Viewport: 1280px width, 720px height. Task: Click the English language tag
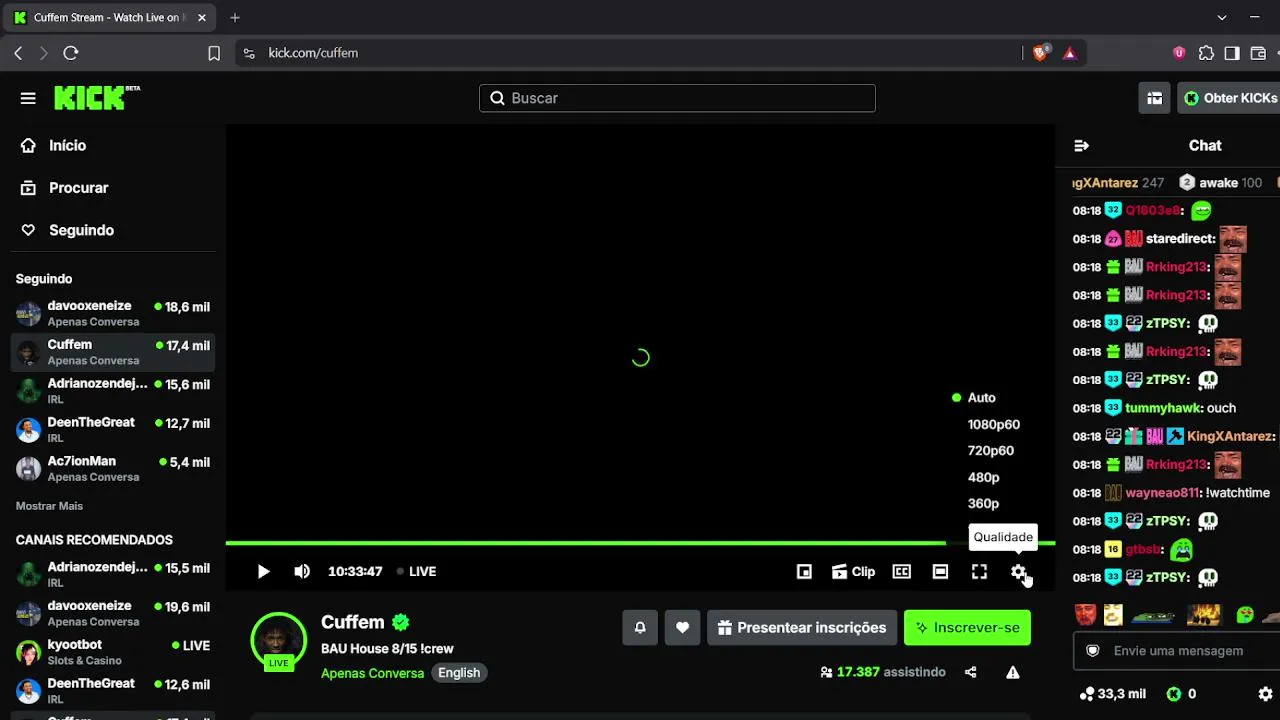(x=459, y=673)
